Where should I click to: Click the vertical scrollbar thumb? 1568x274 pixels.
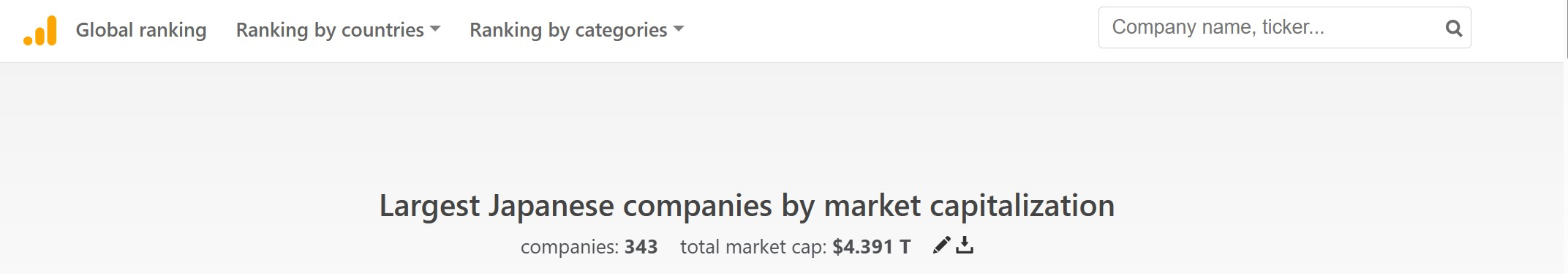[x=1565, y=28]
